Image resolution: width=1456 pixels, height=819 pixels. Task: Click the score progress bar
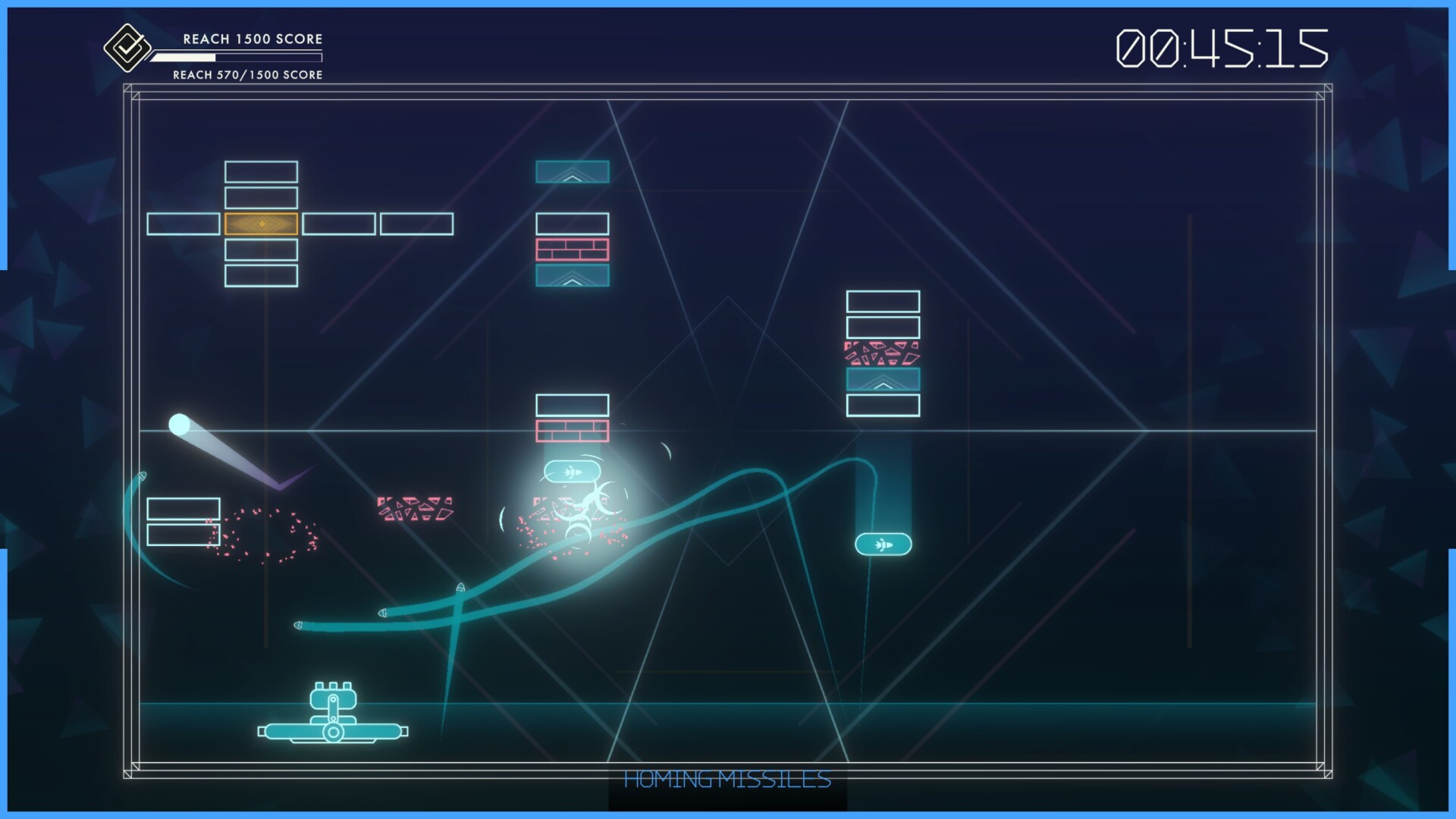(x=236, y=57)
